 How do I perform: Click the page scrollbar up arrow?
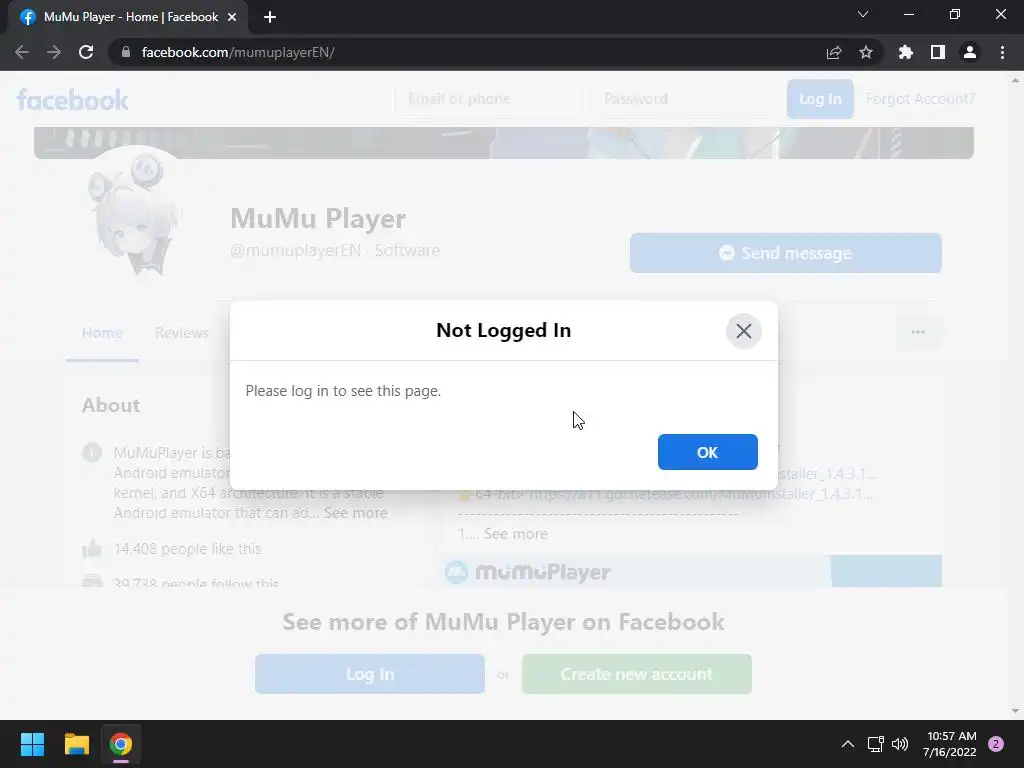(x=1015, y=80)
